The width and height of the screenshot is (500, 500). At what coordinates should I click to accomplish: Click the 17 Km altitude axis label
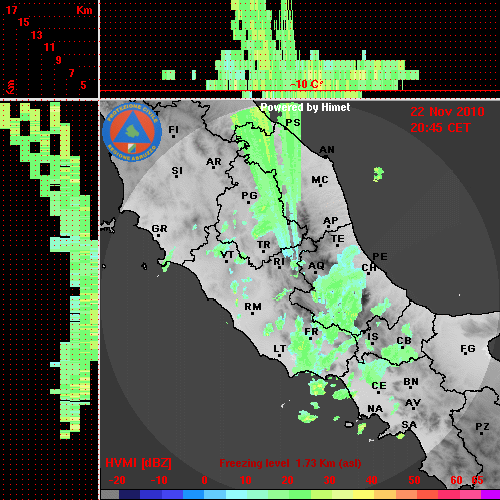pos(11,10)
